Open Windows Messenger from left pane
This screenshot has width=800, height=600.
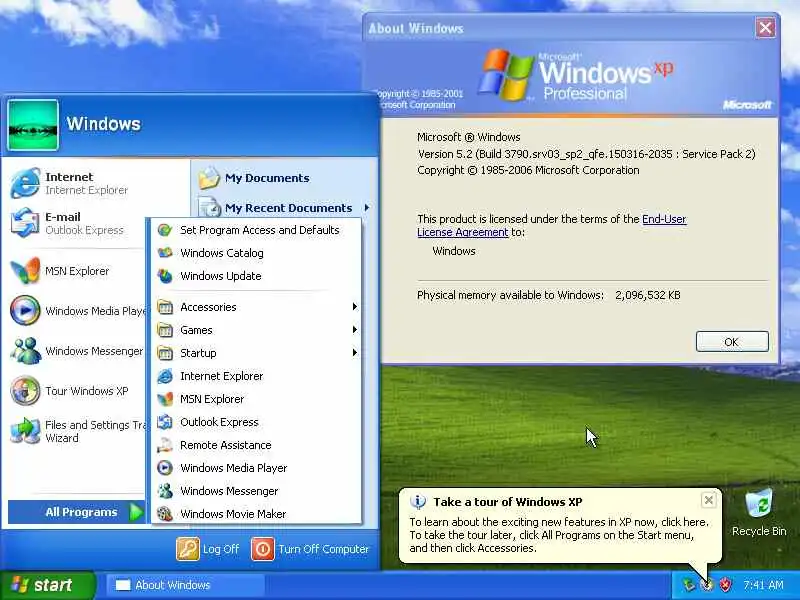pyautogui.click(x=77, y=351)
